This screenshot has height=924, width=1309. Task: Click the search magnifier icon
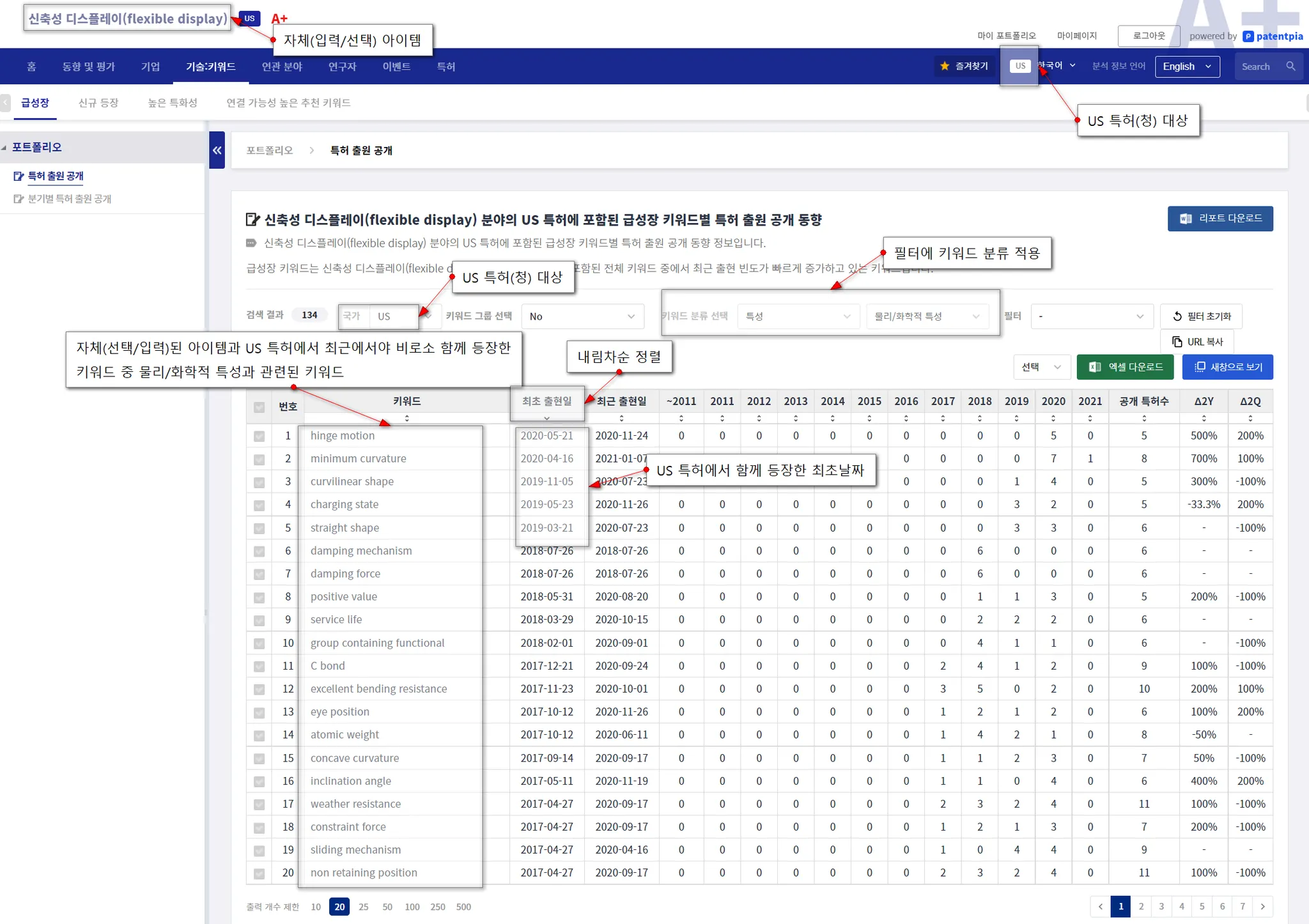(1290, 66)
